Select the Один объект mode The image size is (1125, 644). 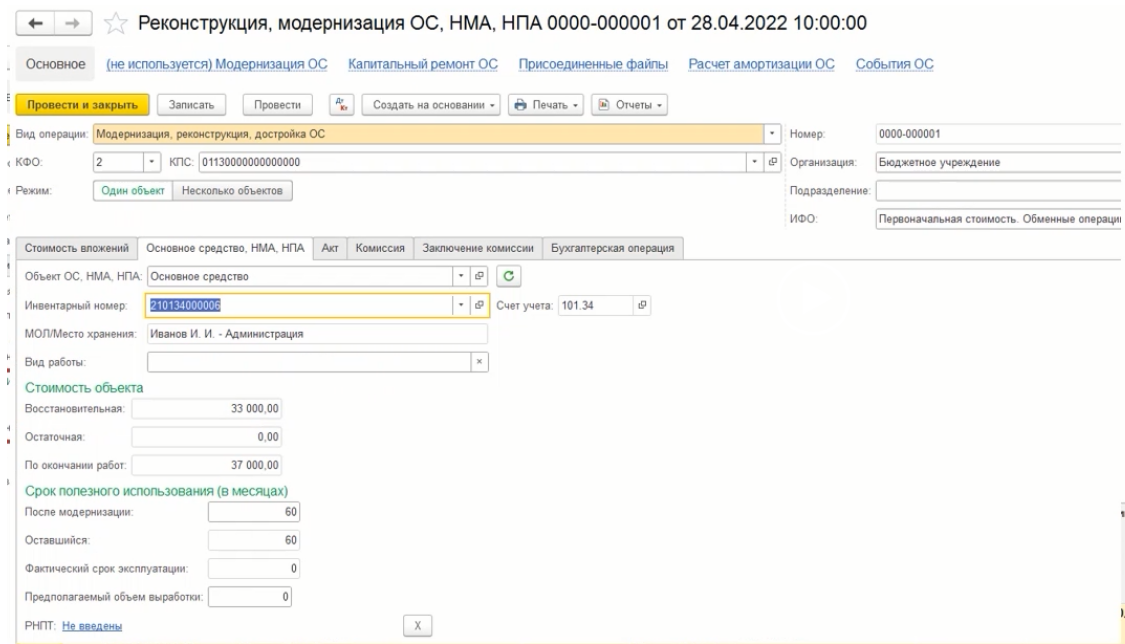click(132, 190)
